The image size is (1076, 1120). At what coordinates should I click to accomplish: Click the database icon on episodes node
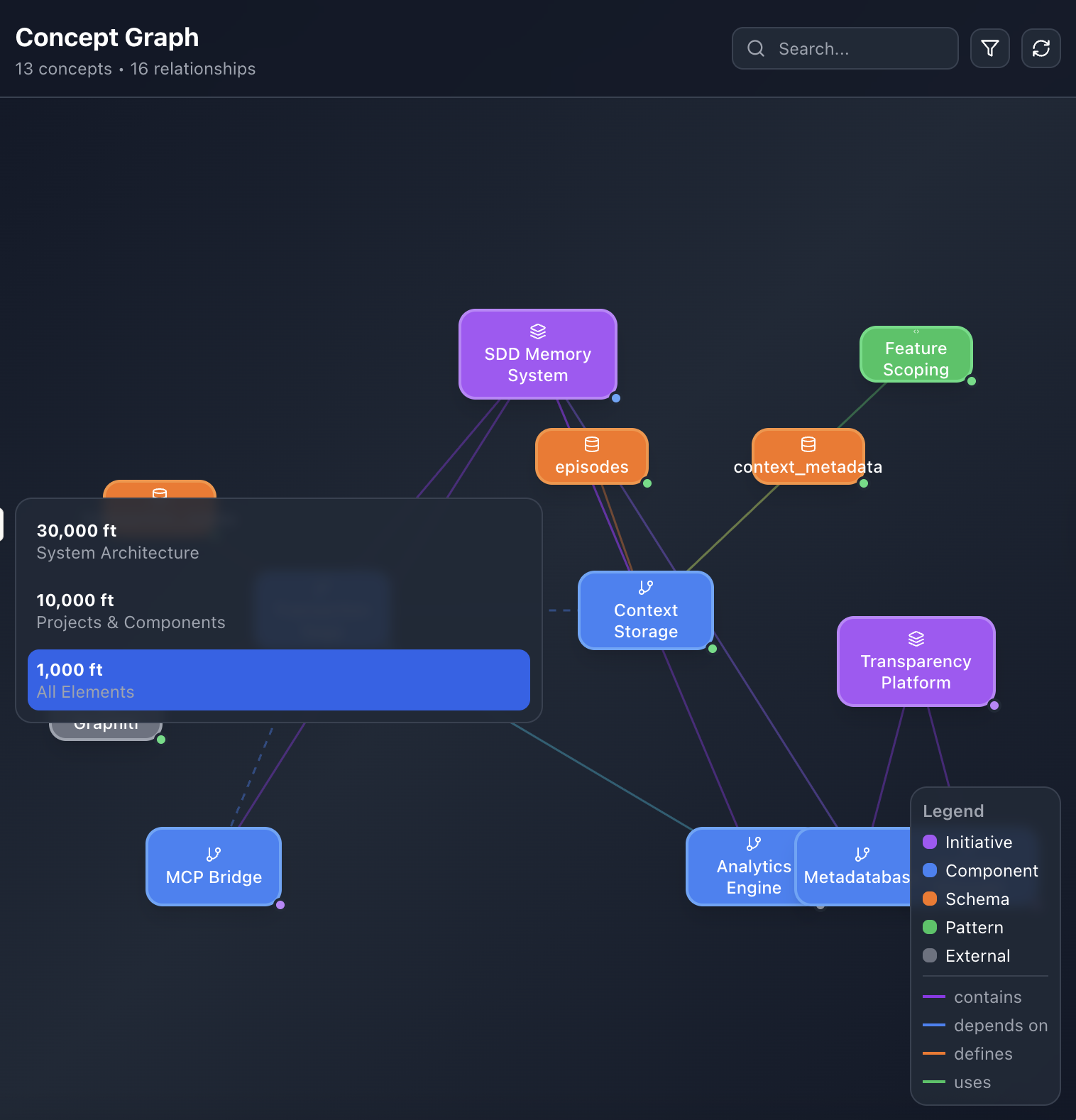tap(592, 444)
